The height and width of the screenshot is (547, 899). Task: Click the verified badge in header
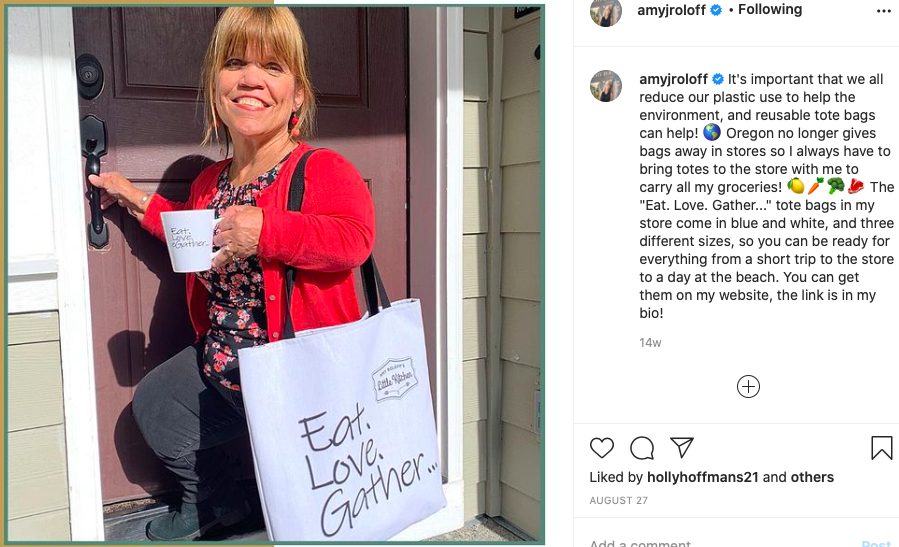point(716,10)
